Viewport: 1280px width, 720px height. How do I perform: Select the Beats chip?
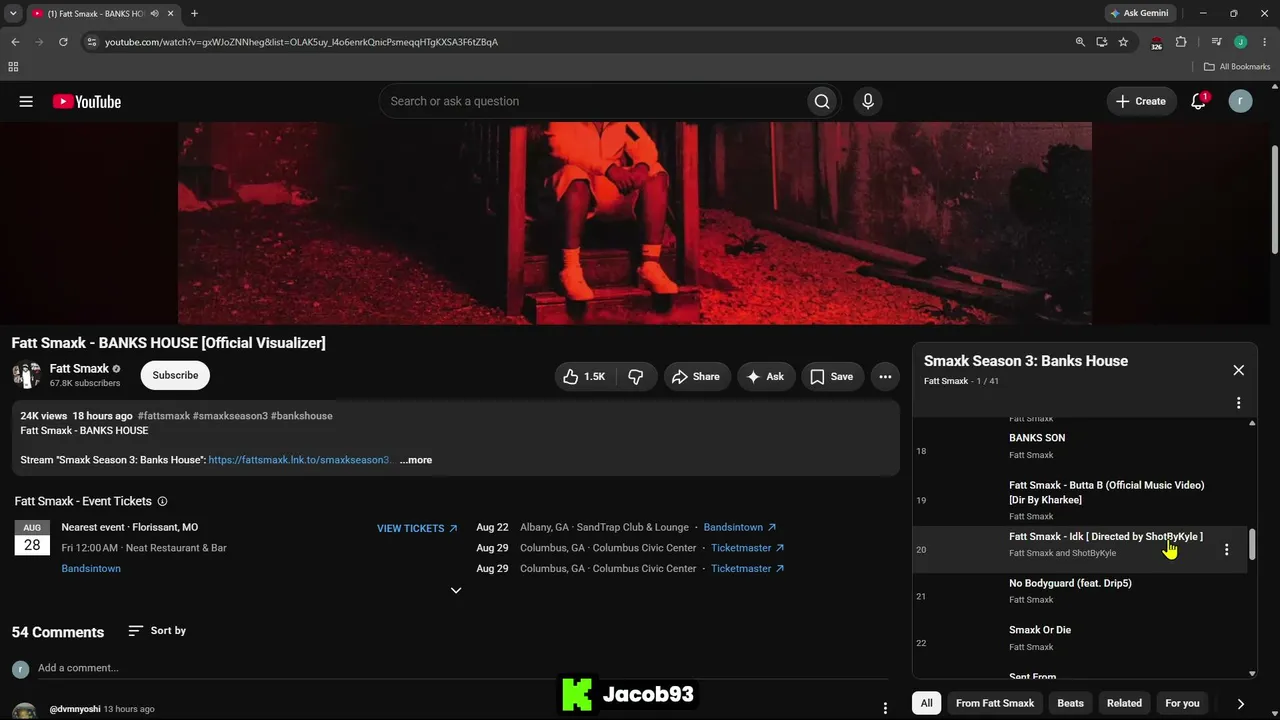[x=1070, y=703]
